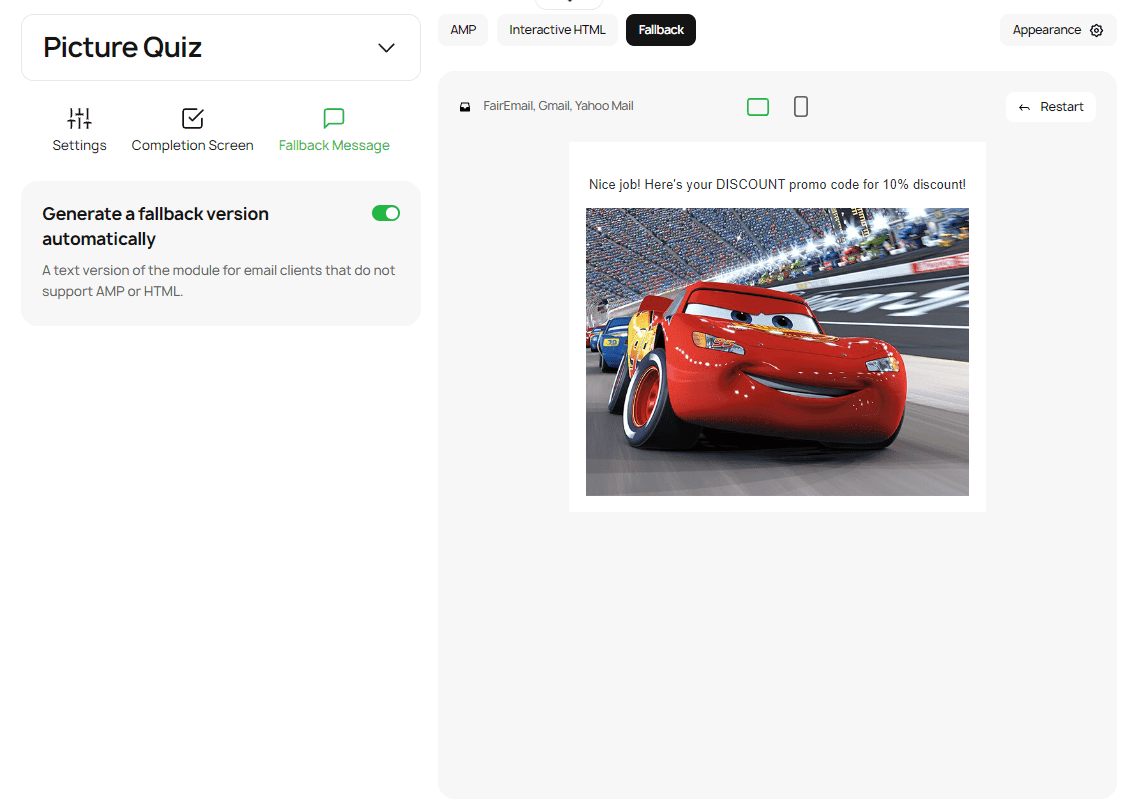Open the Picture Quiz module title selector
The image size is (1131, 809).
point(123,47)
